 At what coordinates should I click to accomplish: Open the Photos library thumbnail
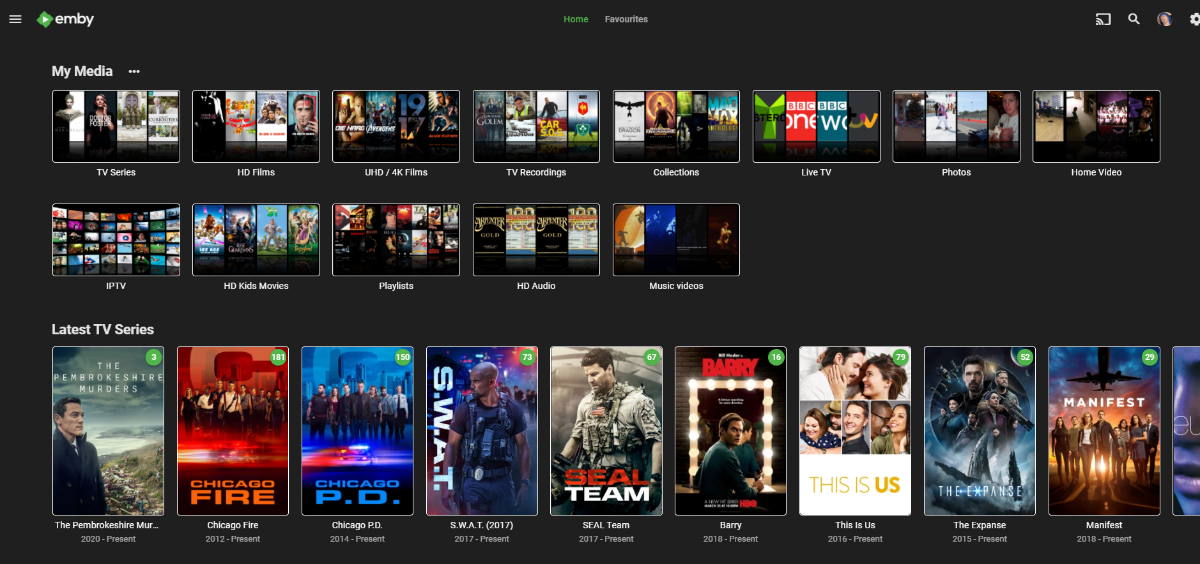click(x=956, y=126)
